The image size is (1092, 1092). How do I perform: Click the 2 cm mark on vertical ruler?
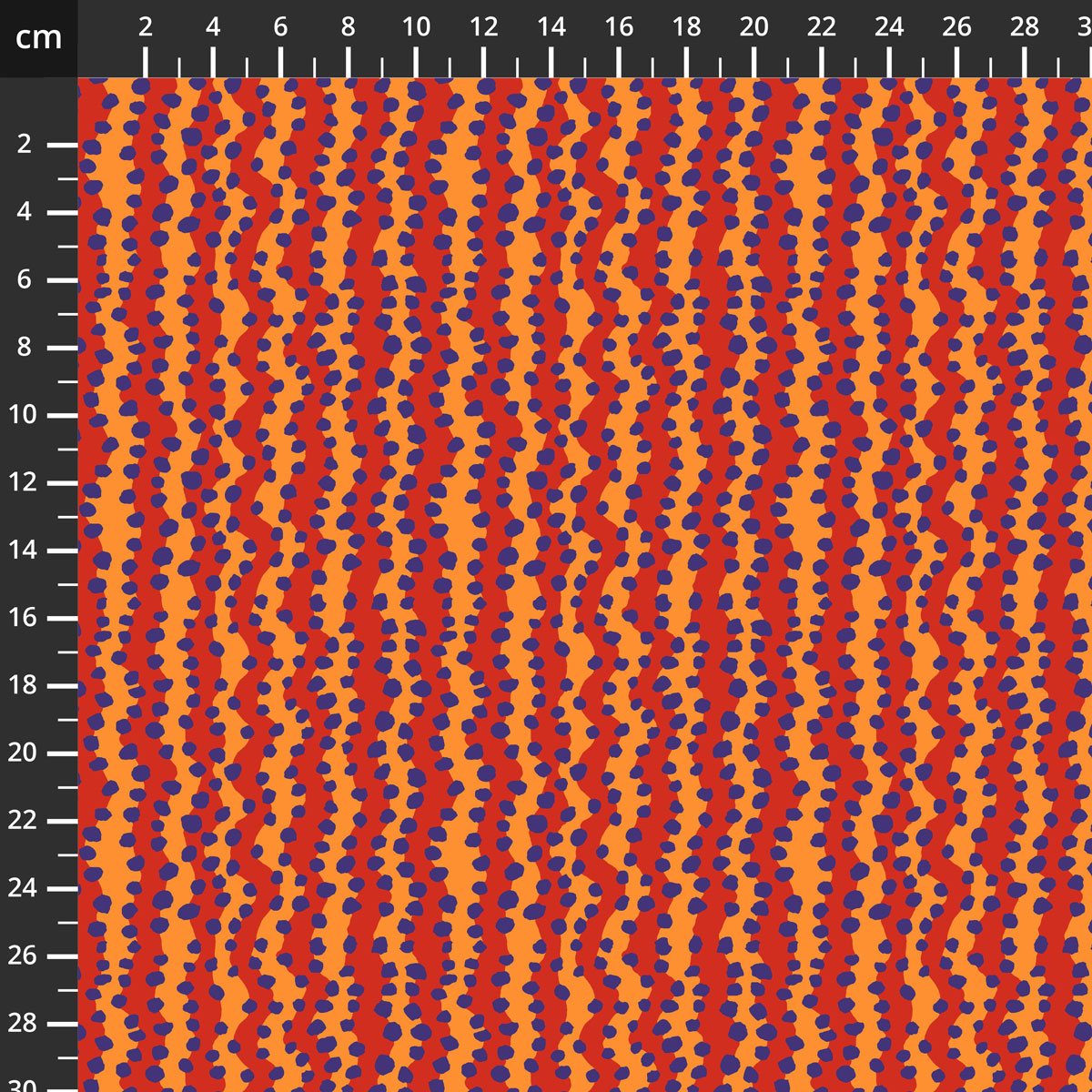click(x=60, y=144)
